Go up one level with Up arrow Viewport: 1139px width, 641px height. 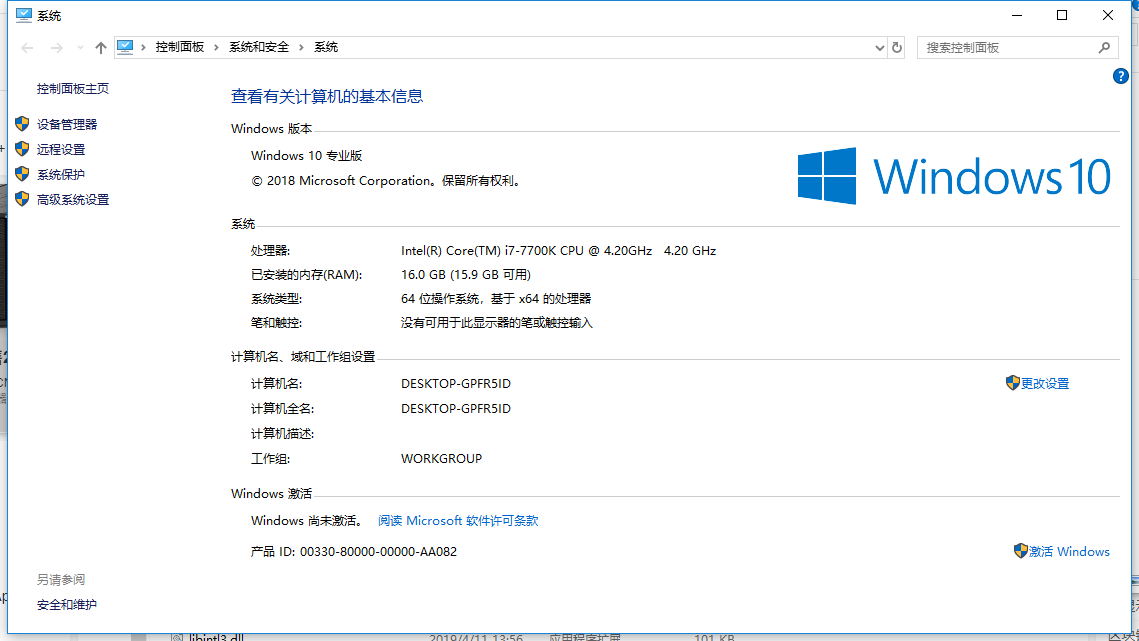tap(100, 47)
